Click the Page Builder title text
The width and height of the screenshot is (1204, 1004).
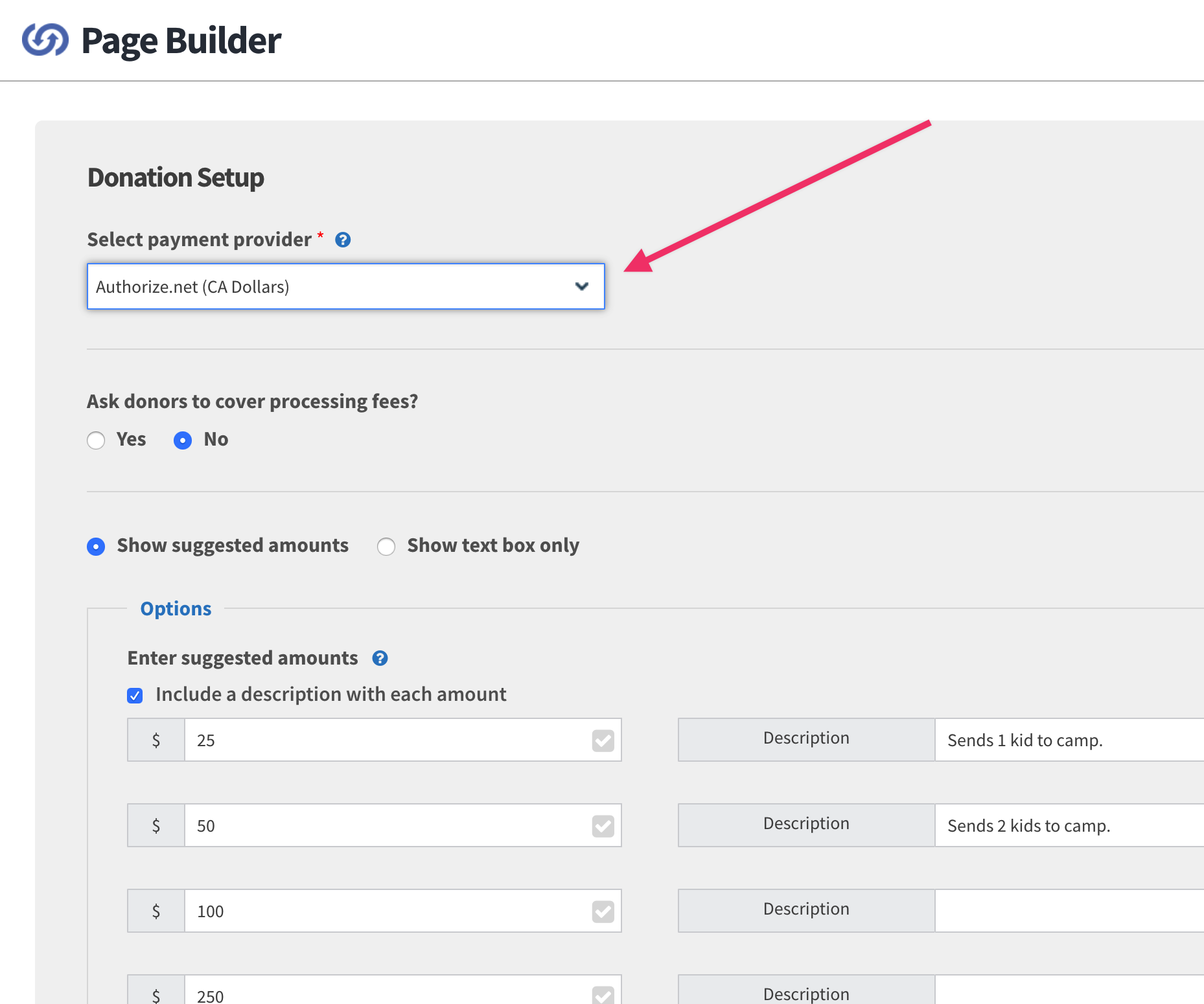(181, 41)
